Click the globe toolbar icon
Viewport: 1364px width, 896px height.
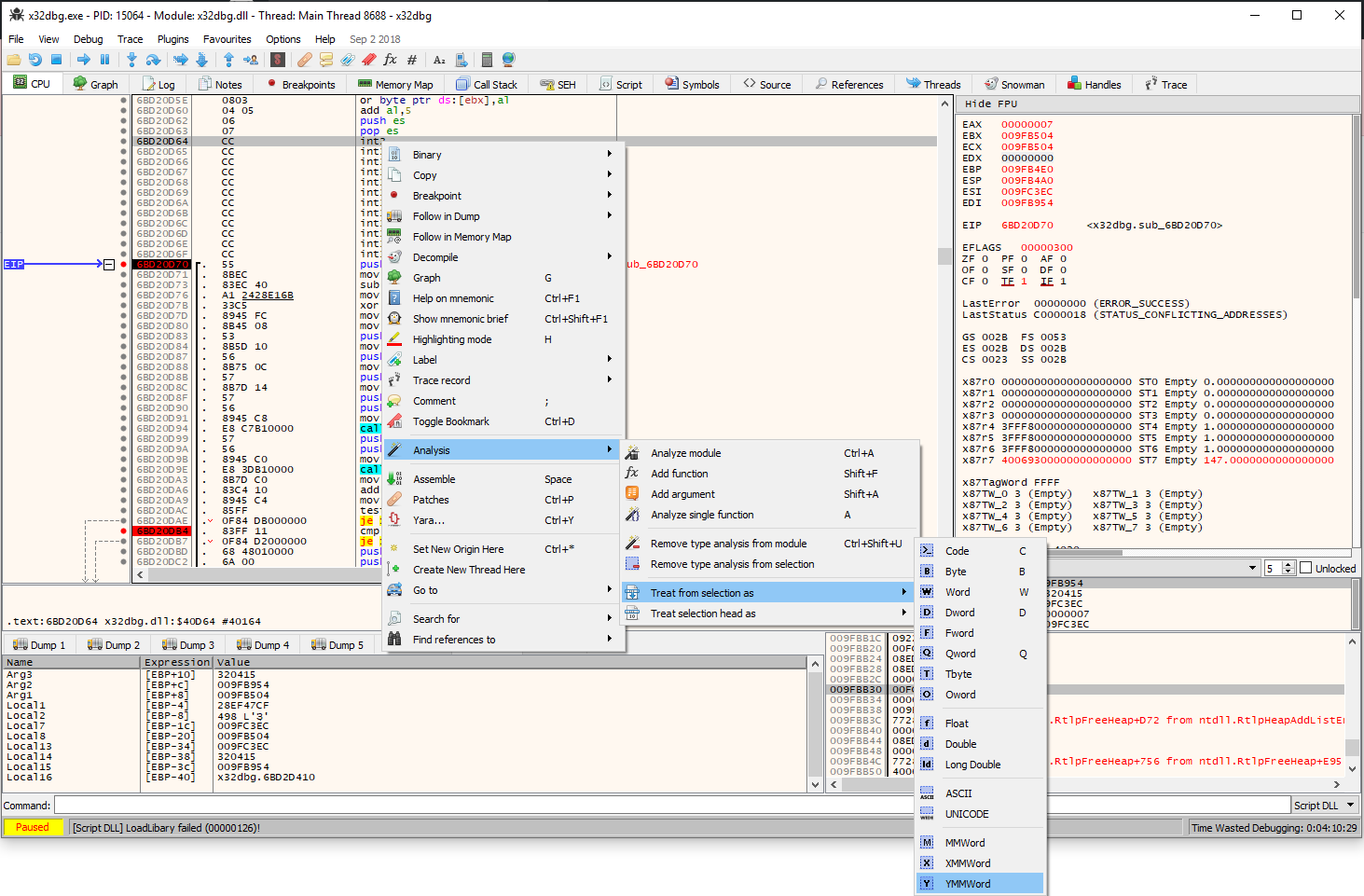coord(508,60)
